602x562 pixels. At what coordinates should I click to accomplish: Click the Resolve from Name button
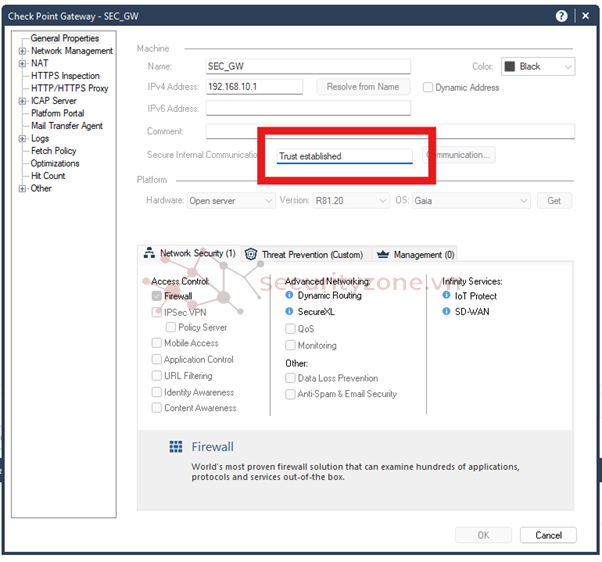coord(363,87)
